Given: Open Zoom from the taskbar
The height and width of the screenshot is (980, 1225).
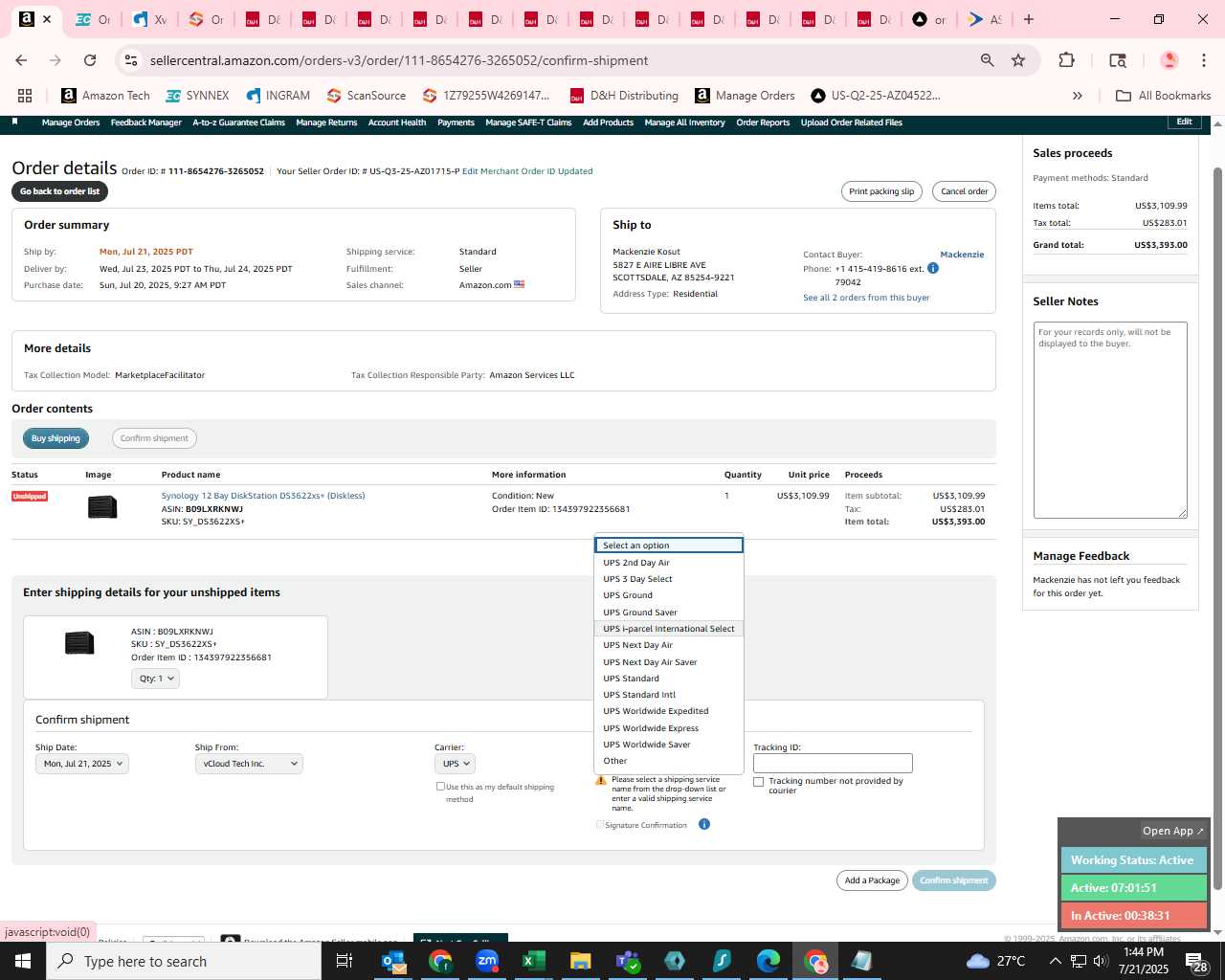Looking at the screenshot, I should (487, 961).
